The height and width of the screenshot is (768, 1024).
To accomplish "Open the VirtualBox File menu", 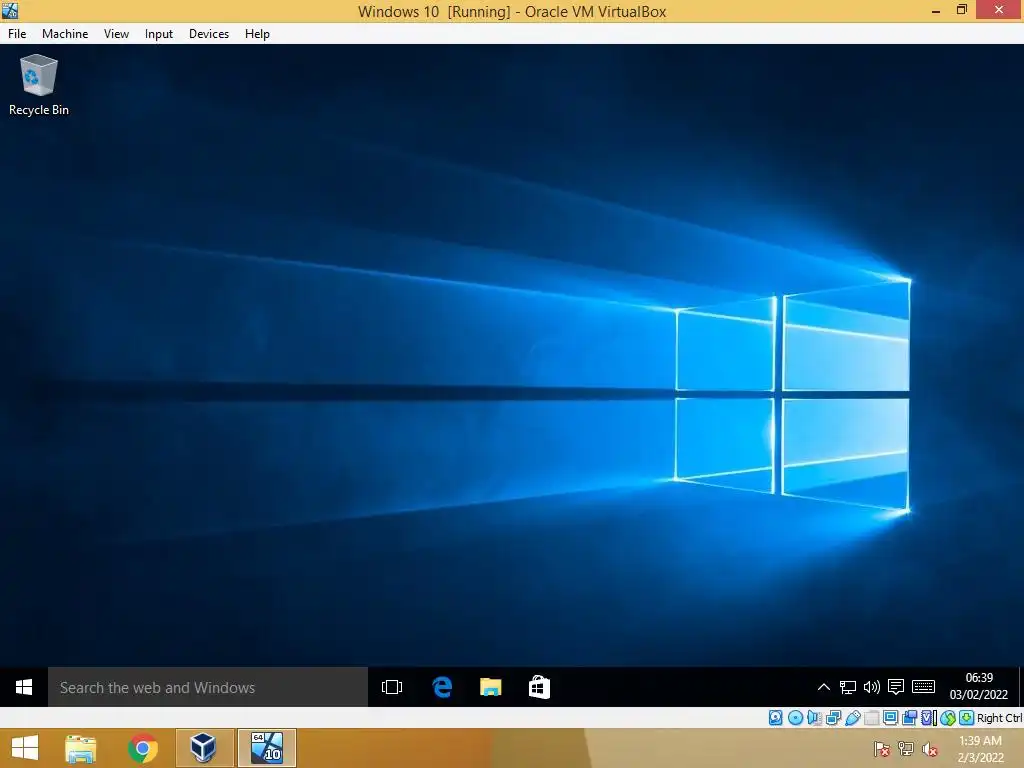I will tap(17, 33).
